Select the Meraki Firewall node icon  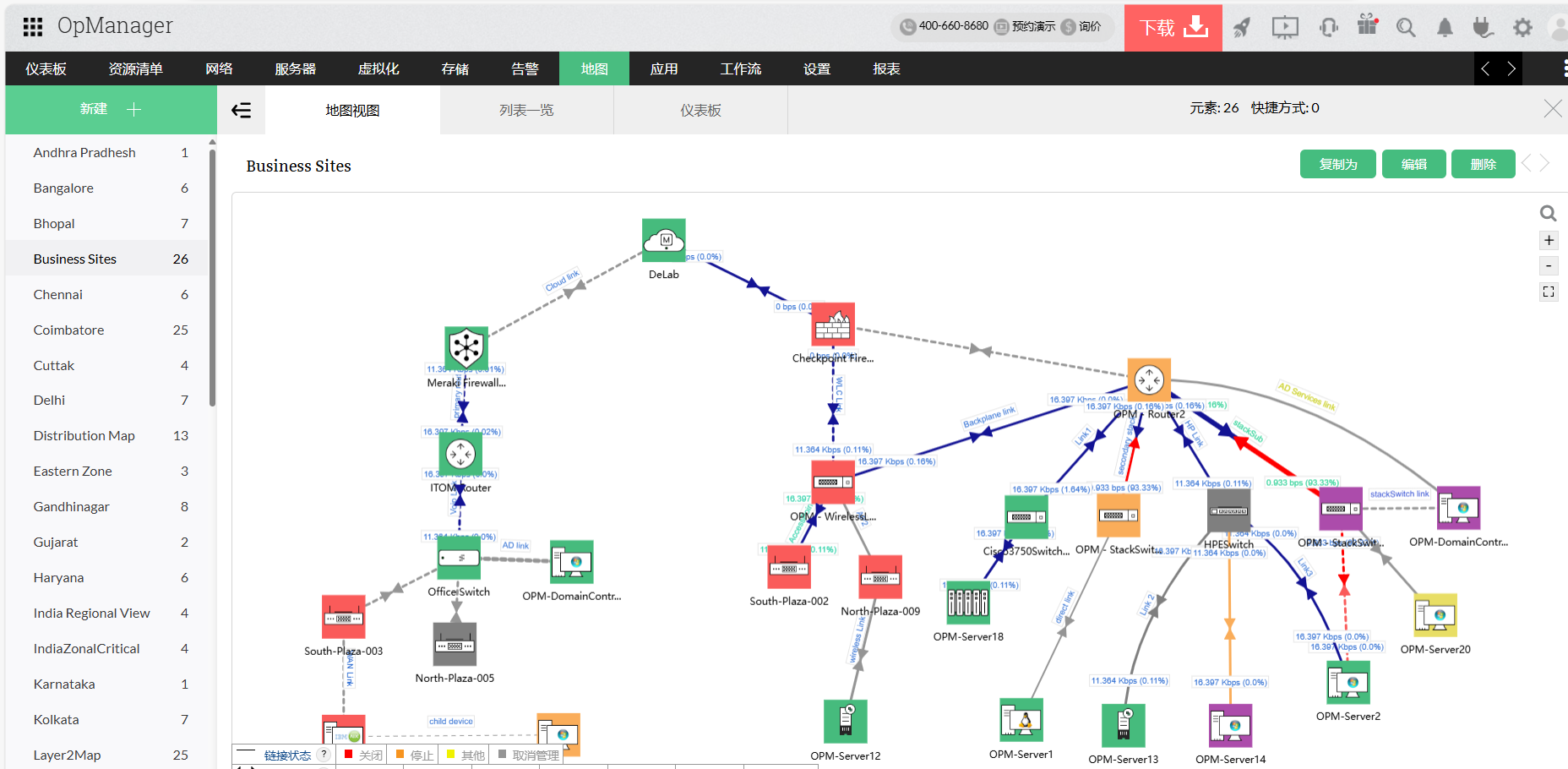[466, 348]
